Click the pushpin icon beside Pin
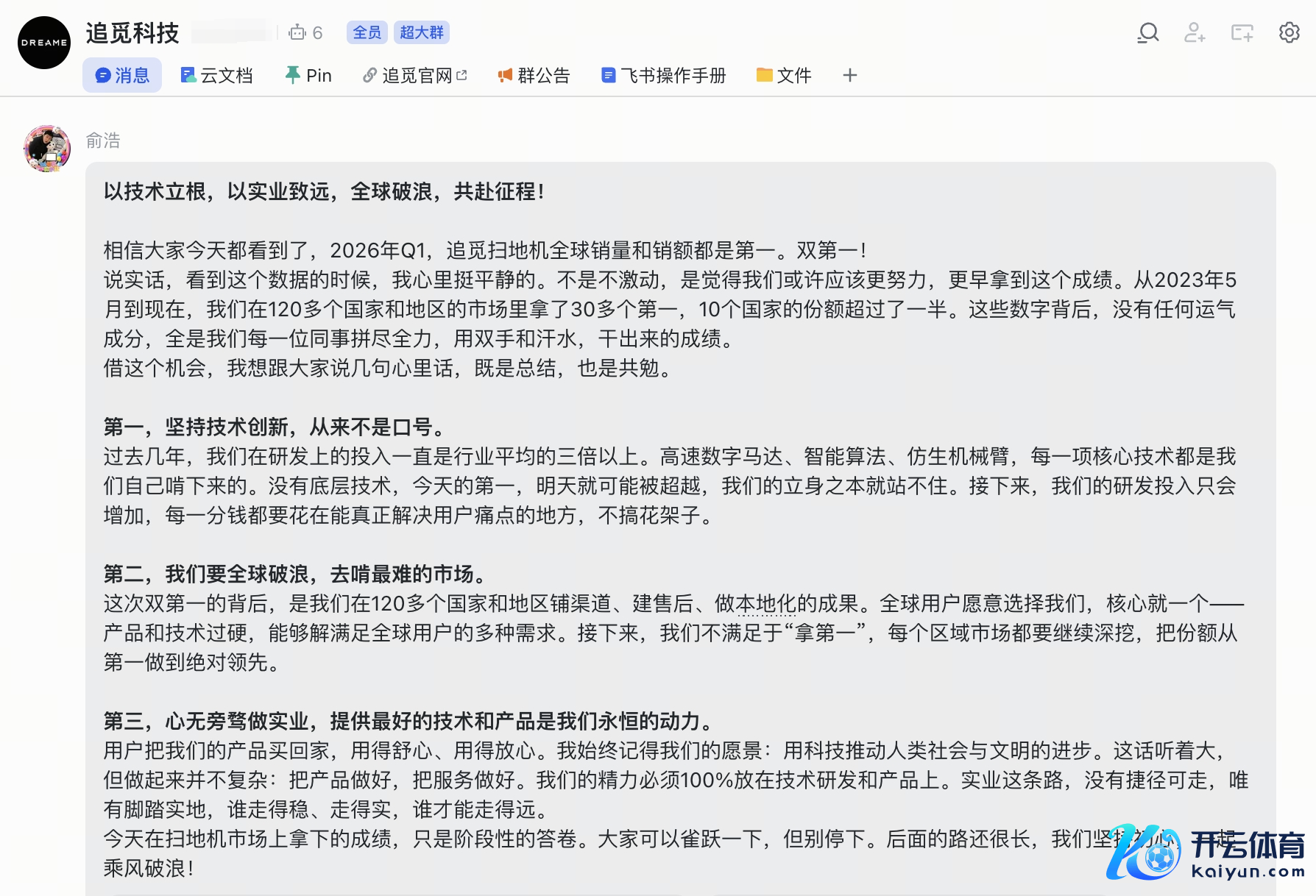Image resolution: width=1316 pixels, height=896 pixels. [293, 74]
